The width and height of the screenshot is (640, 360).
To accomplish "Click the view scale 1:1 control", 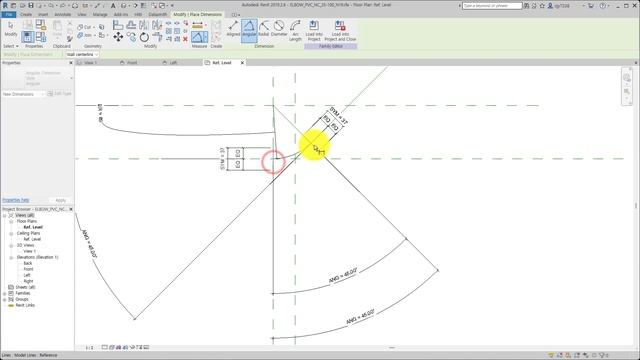I will tap(89, 348).
